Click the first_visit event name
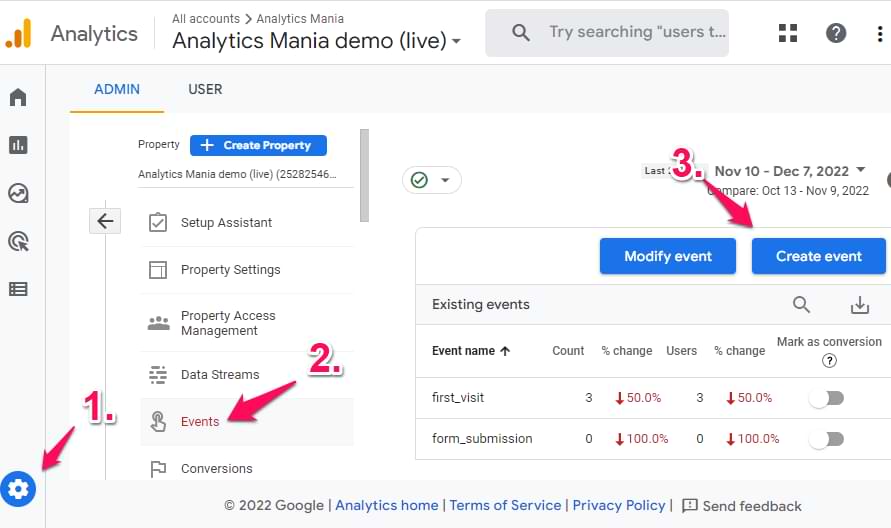 tap(458, 398)
